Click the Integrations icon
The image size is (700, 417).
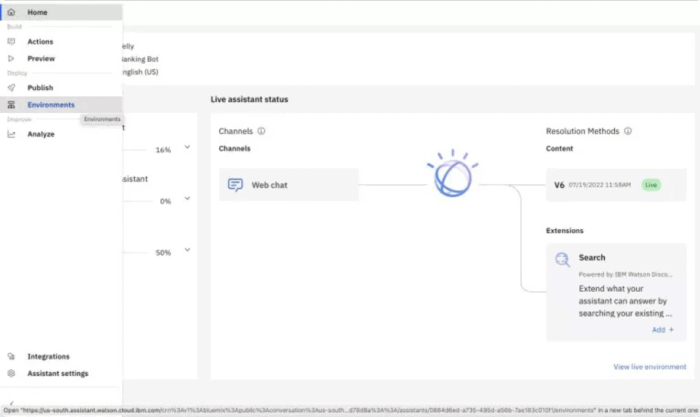coord(11,356)
